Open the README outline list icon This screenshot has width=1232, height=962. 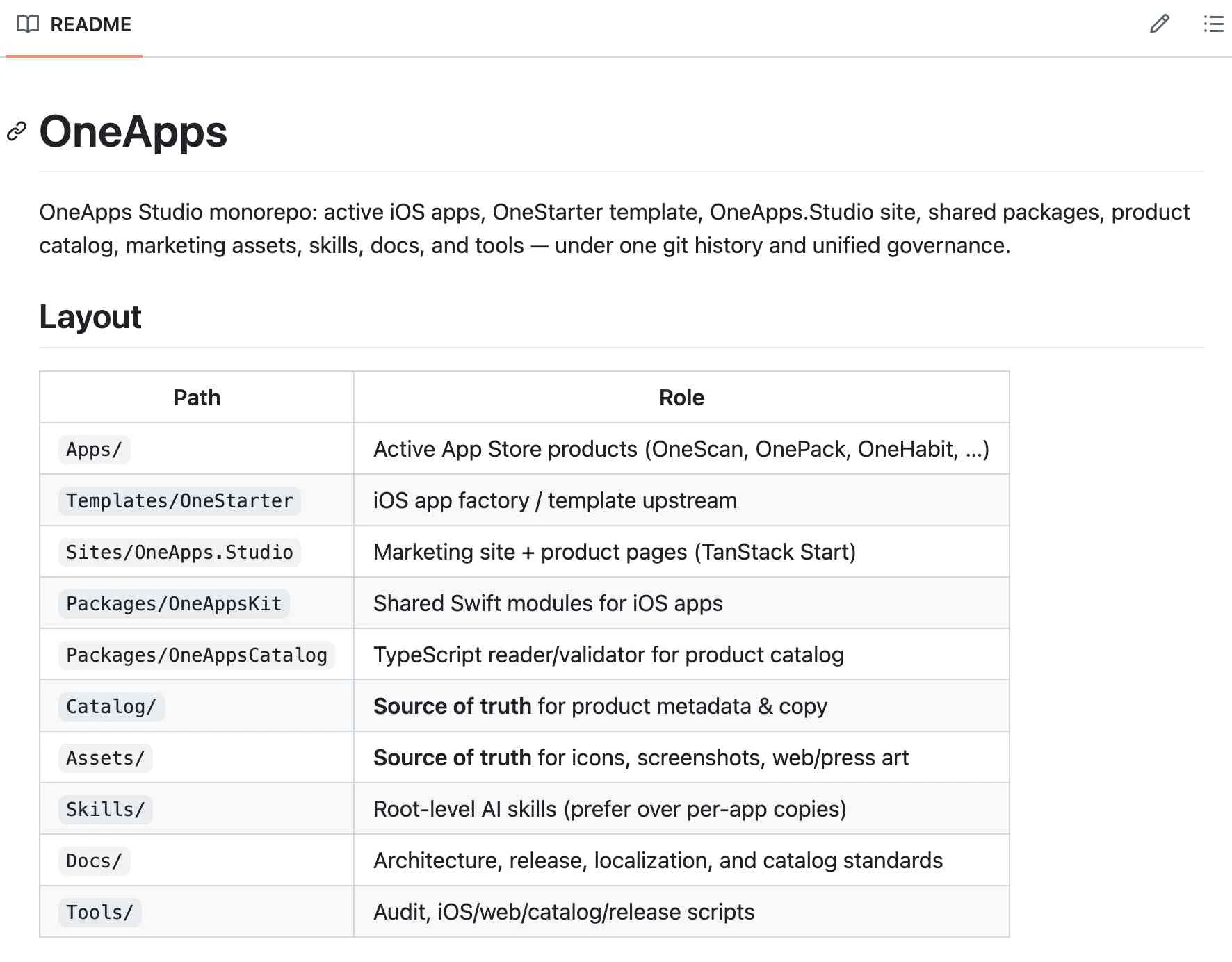click(x=1213, y=24)
